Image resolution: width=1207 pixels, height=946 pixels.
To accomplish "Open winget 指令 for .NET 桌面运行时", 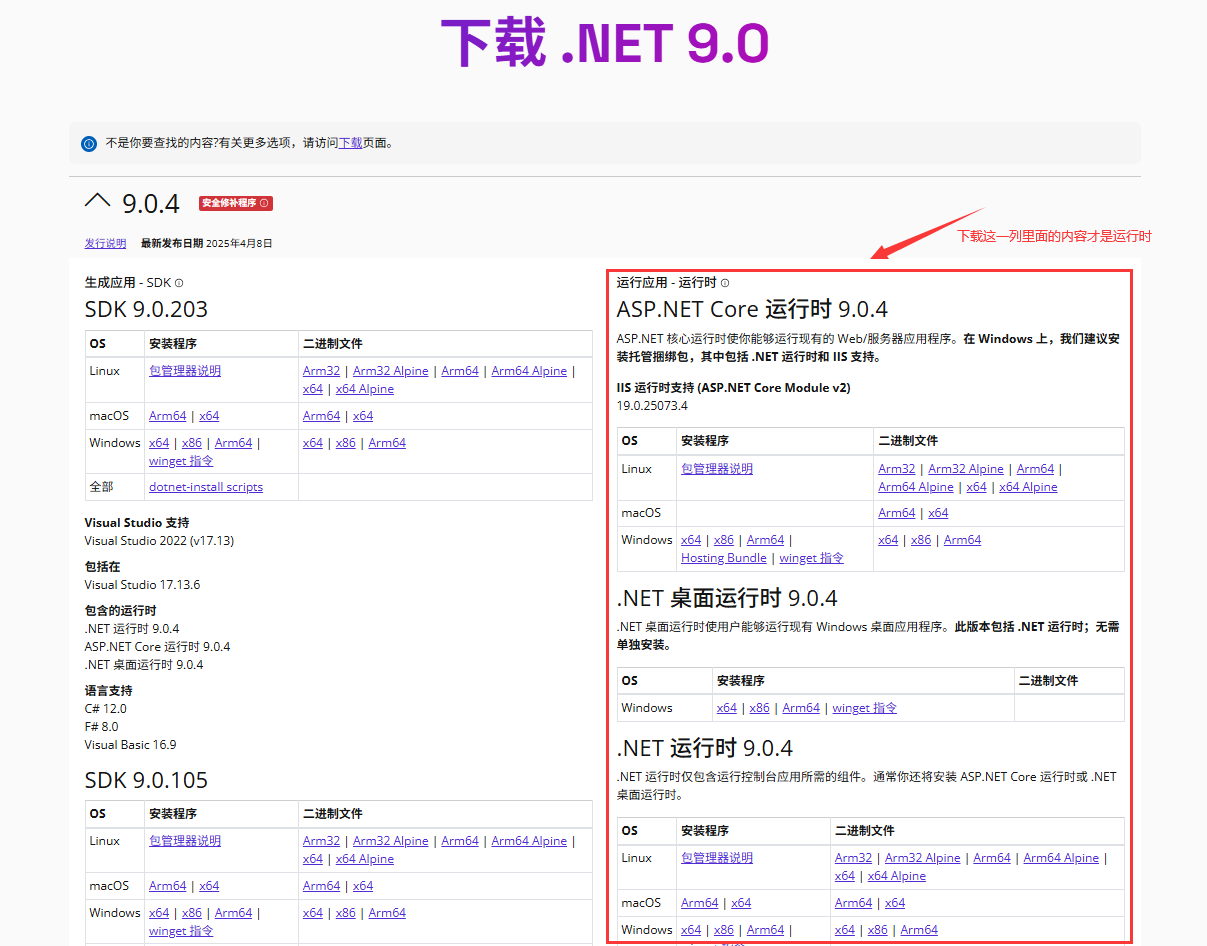I will (x=864, y=707).
